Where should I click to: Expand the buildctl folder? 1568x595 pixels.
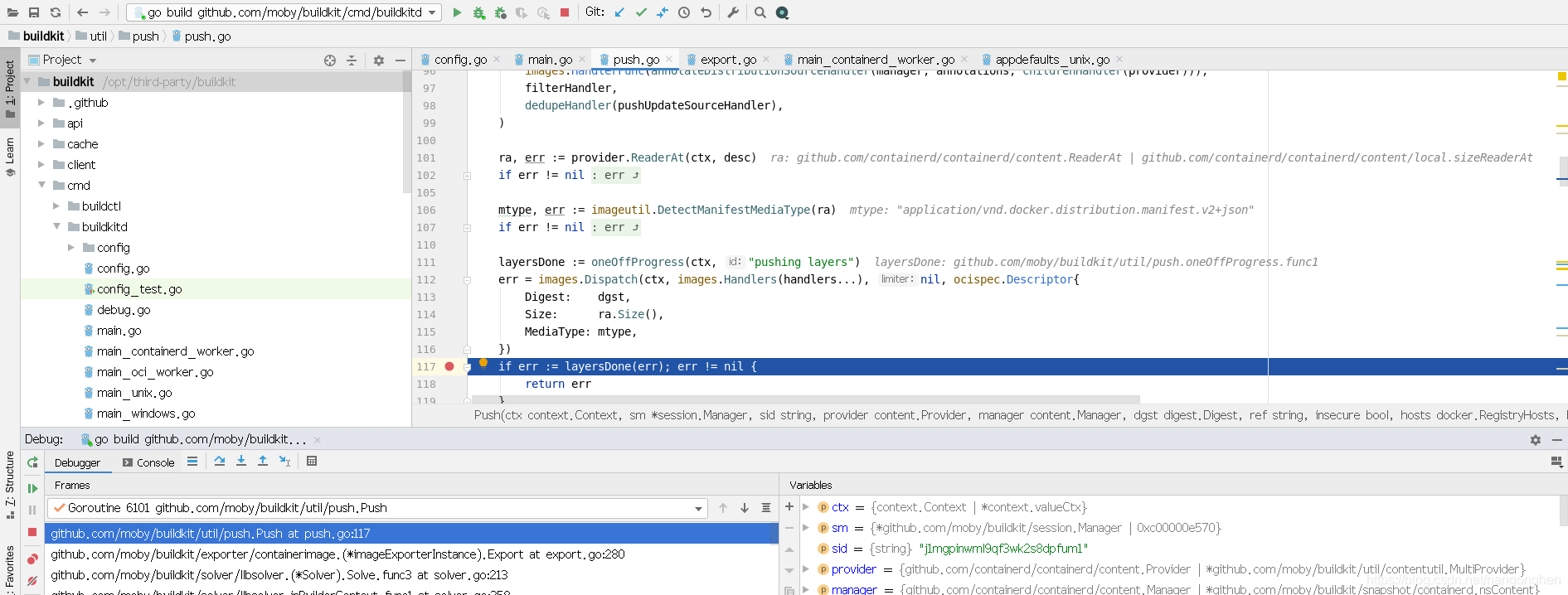[56, 206]
